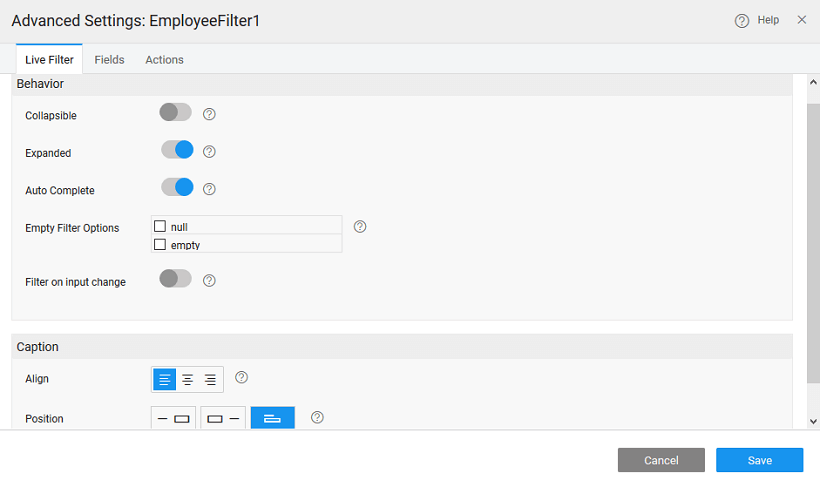
Task: Check the null filter option
Action: (x=160, y=227)
